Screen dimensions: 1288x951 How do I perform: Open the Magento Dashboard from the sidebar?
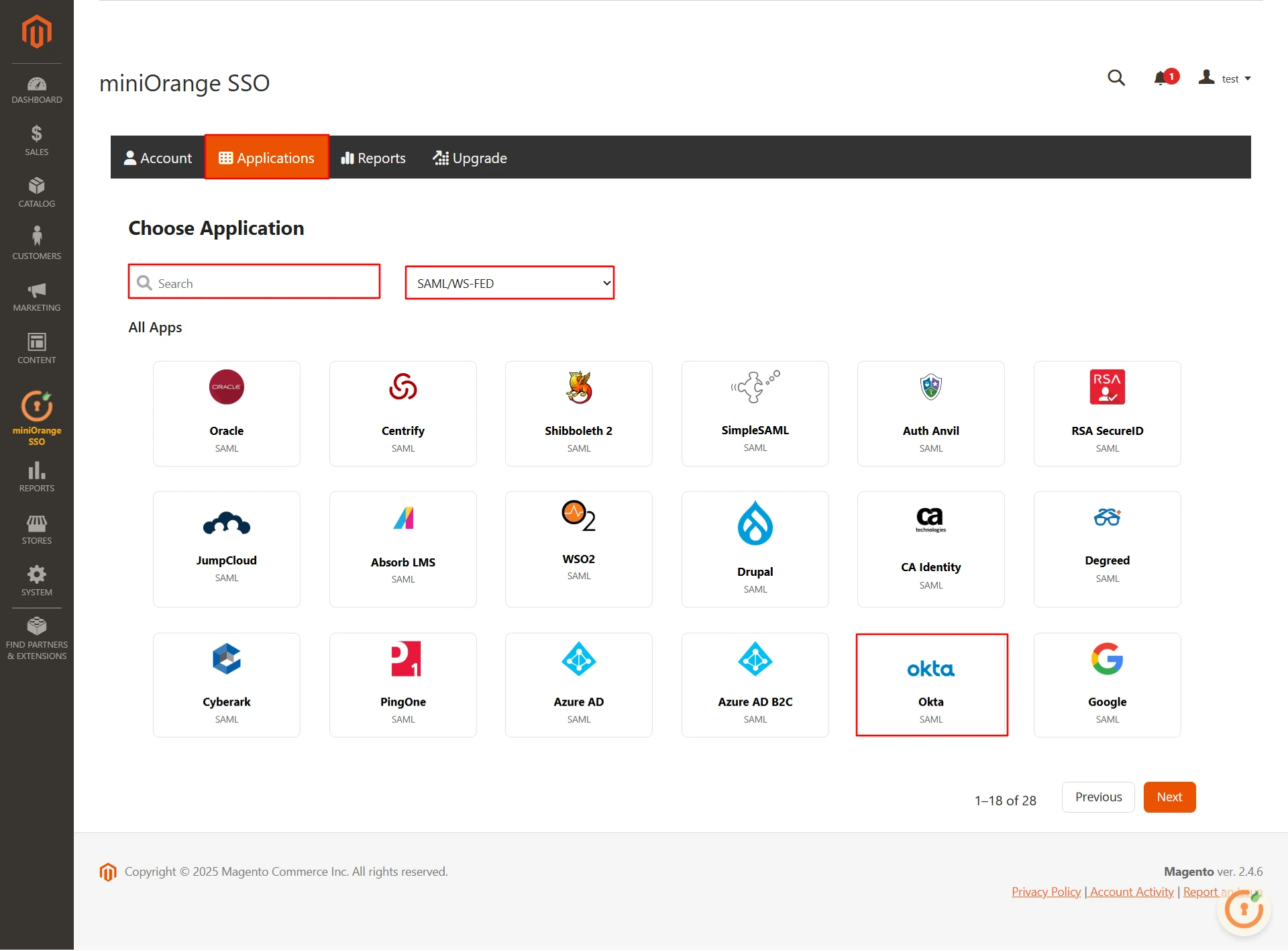(36, 90)
